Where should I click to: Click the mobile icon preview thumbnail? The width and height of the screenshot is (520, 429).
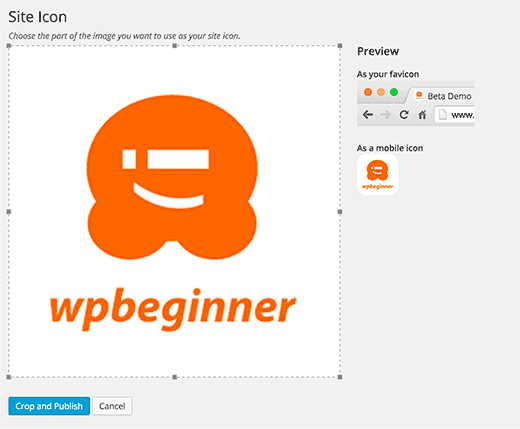click(x=378, y=174)
